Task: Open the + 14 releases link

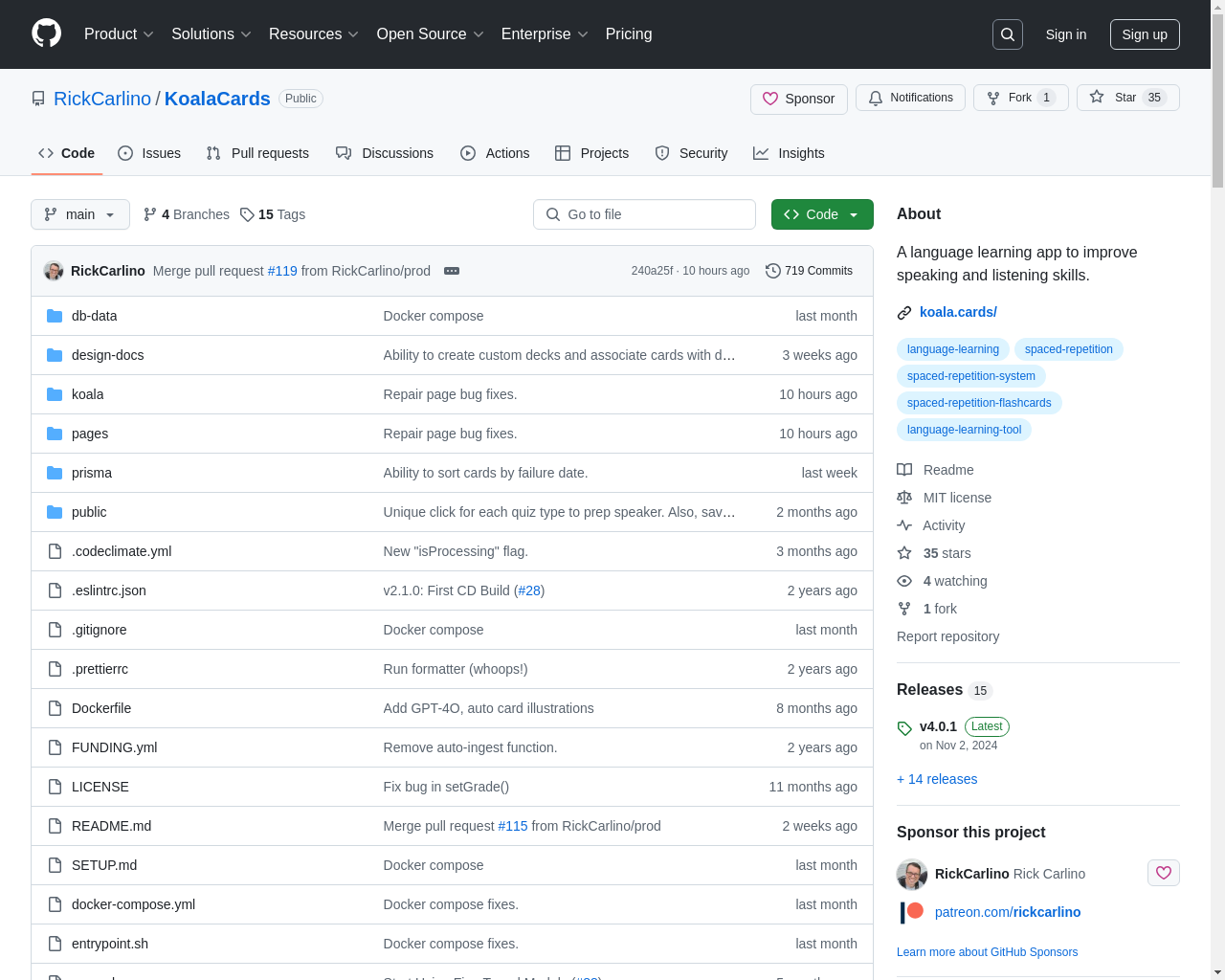Action: tap(937, 779)
